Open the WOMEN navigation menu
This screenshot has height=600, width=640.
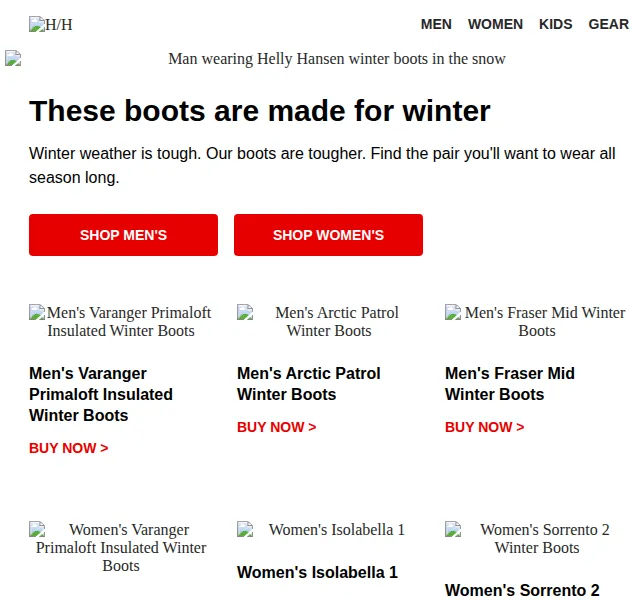point(495,24)
